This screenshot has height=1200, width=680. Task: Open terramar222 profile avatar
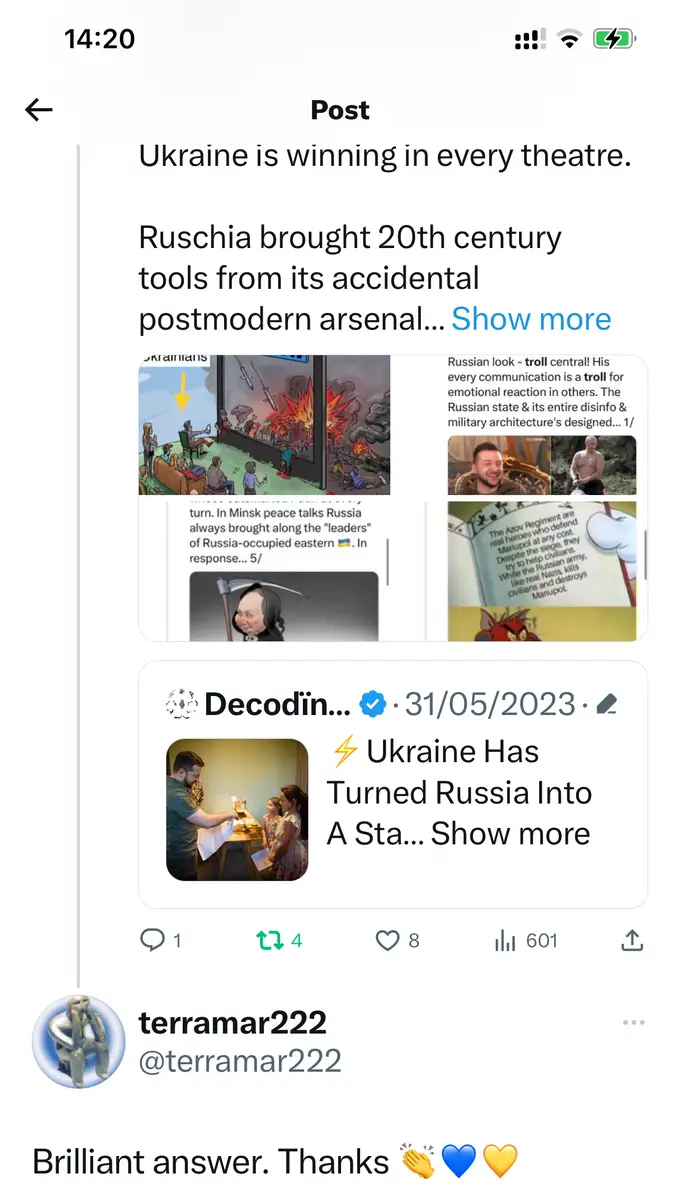pos(79,1041)
